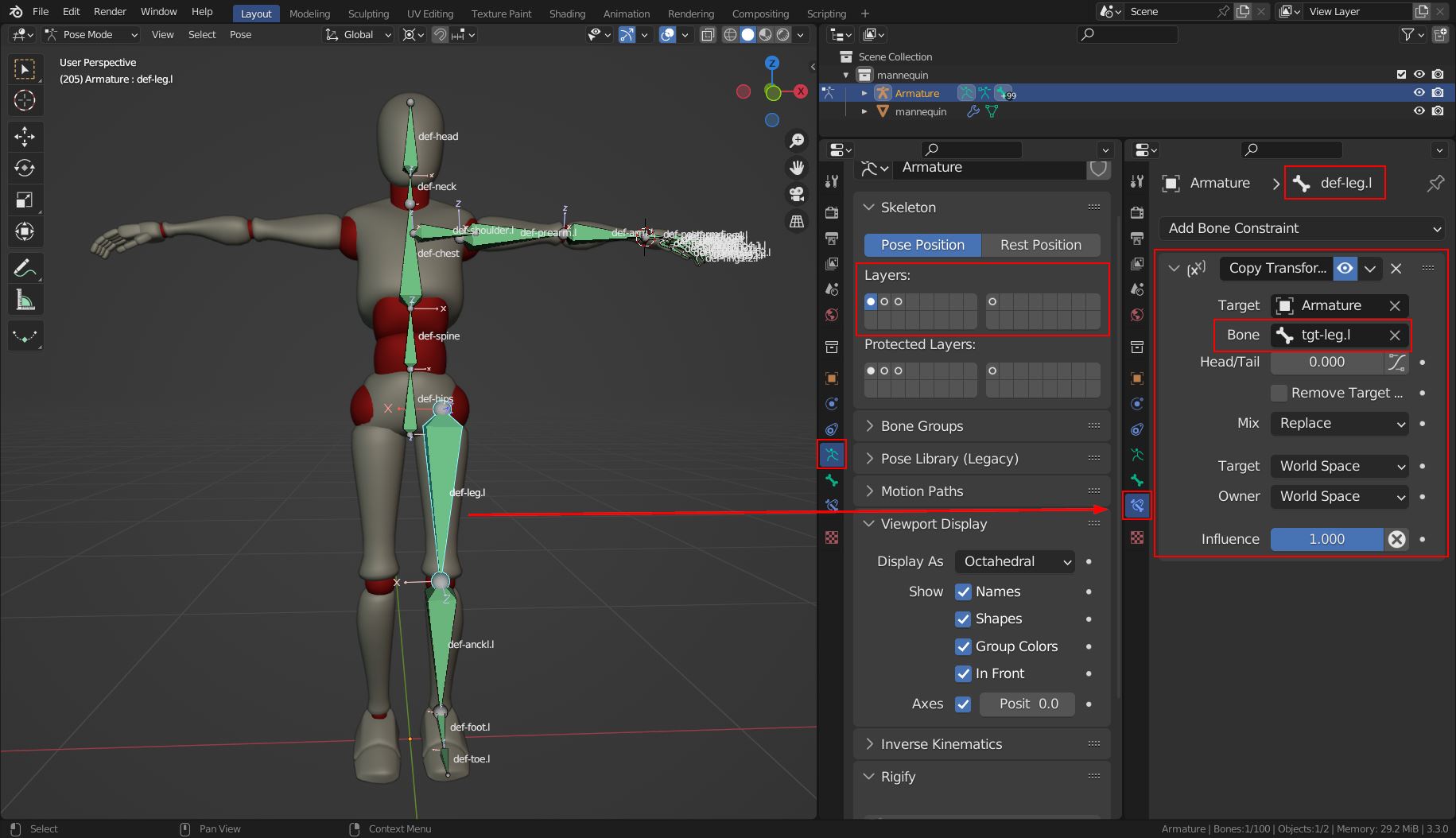Open World properties tab in left properties panel
Screen dimensions: 1456x838
(x=832, y=315)
